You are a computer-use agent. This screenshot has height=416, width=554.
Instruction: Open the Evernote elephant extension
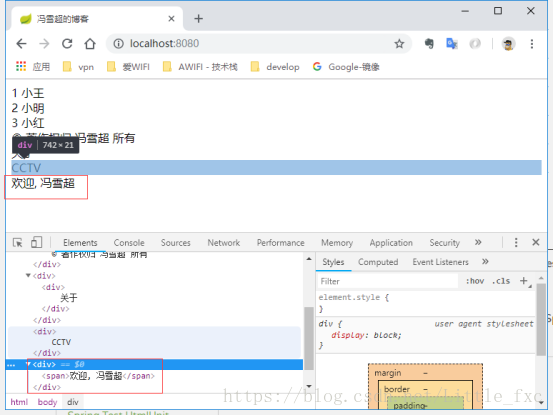(x=429, y=43)
